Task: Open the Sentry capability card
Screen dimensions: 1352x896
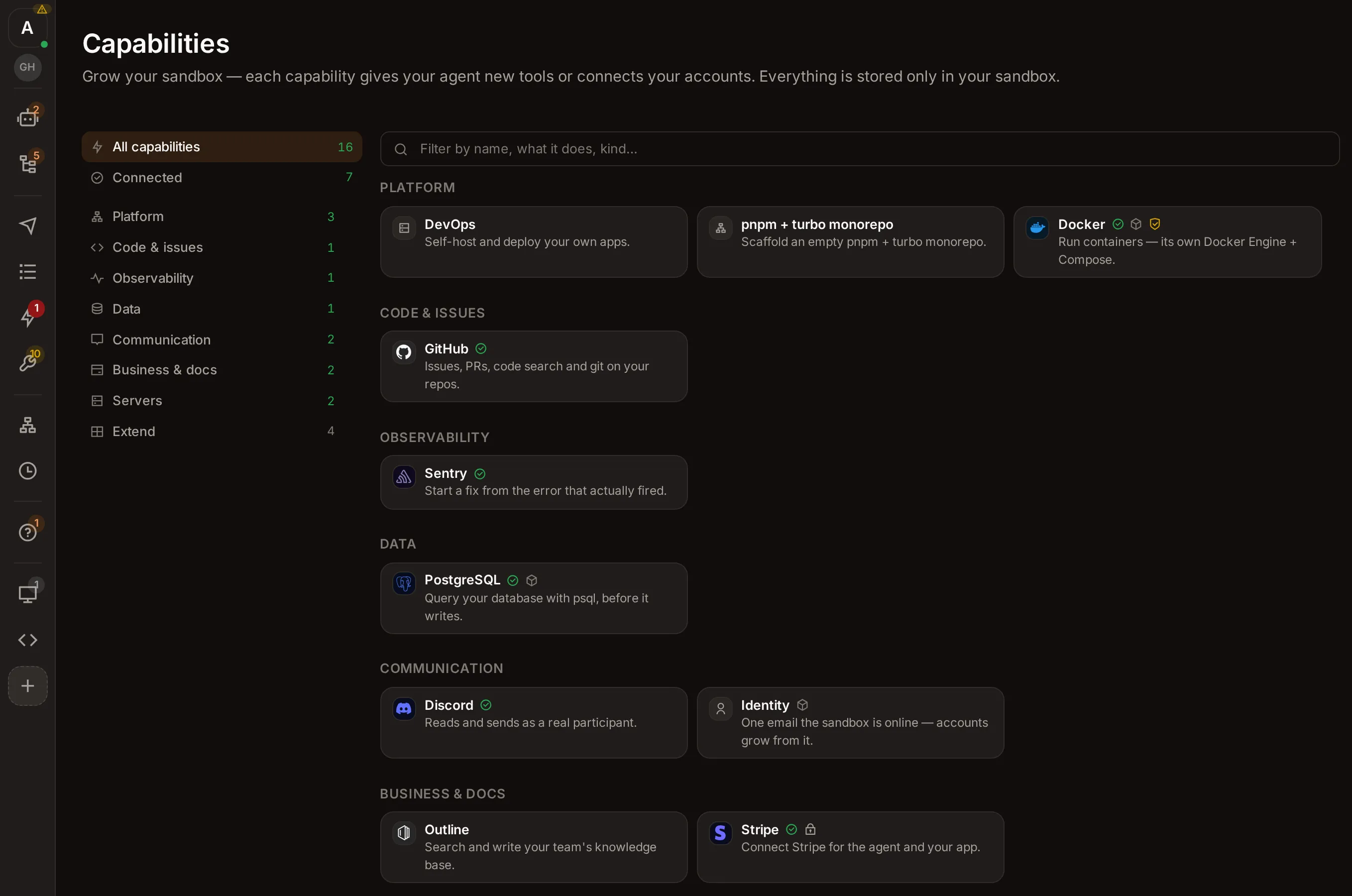Action: point(534,482)
